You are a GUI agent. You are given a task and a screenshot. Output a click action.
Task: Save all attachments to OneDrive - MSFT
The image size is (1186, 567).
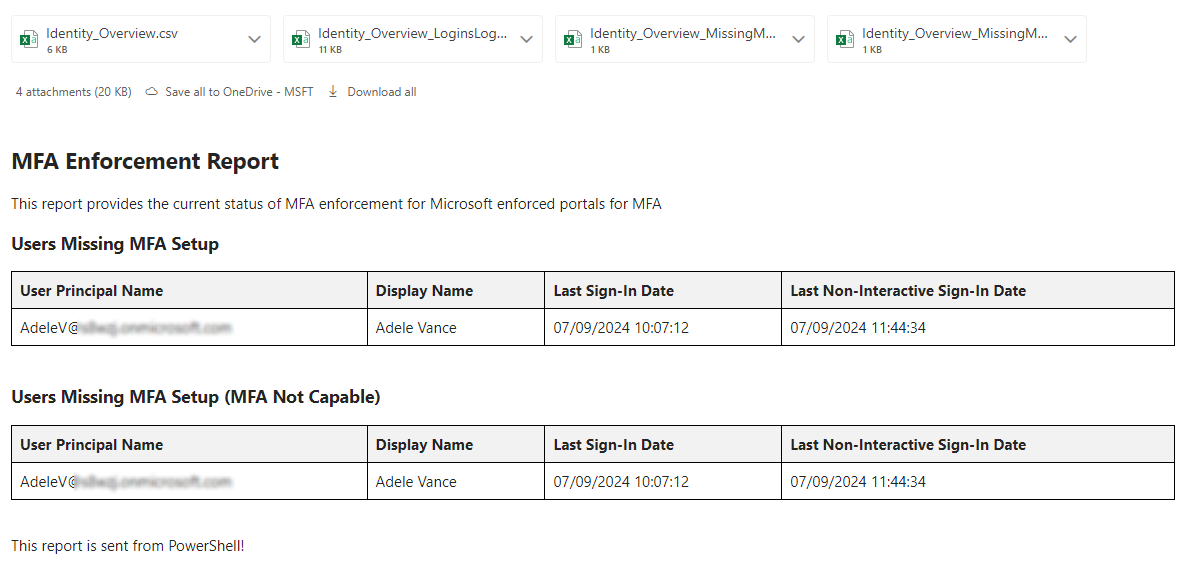coord(239,92)
